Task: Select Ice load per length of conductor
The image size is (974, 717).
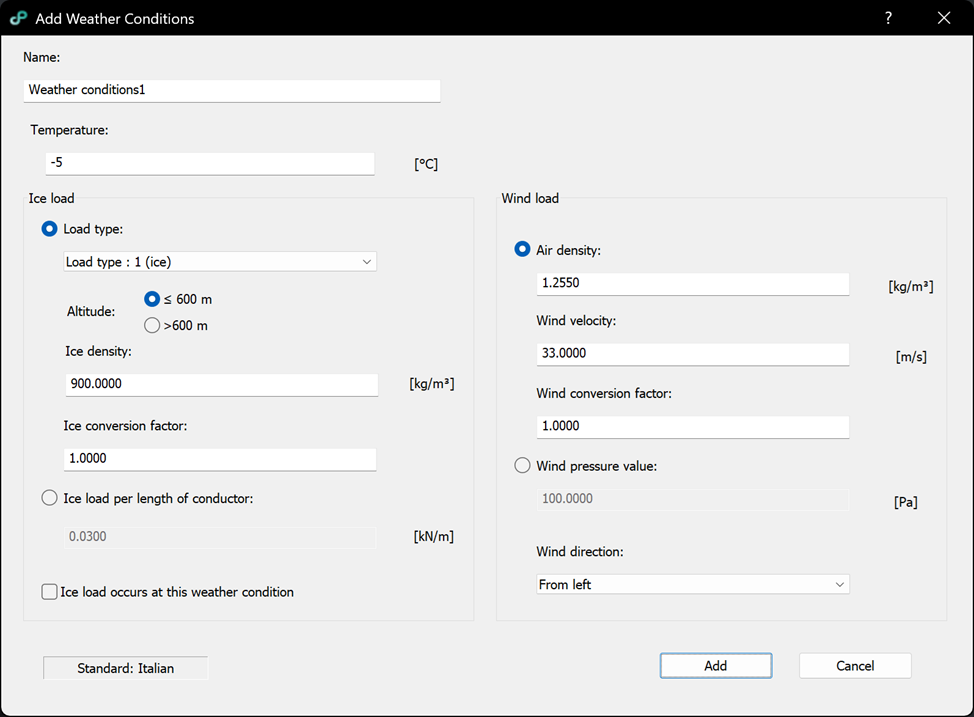Action: point(50,498)
